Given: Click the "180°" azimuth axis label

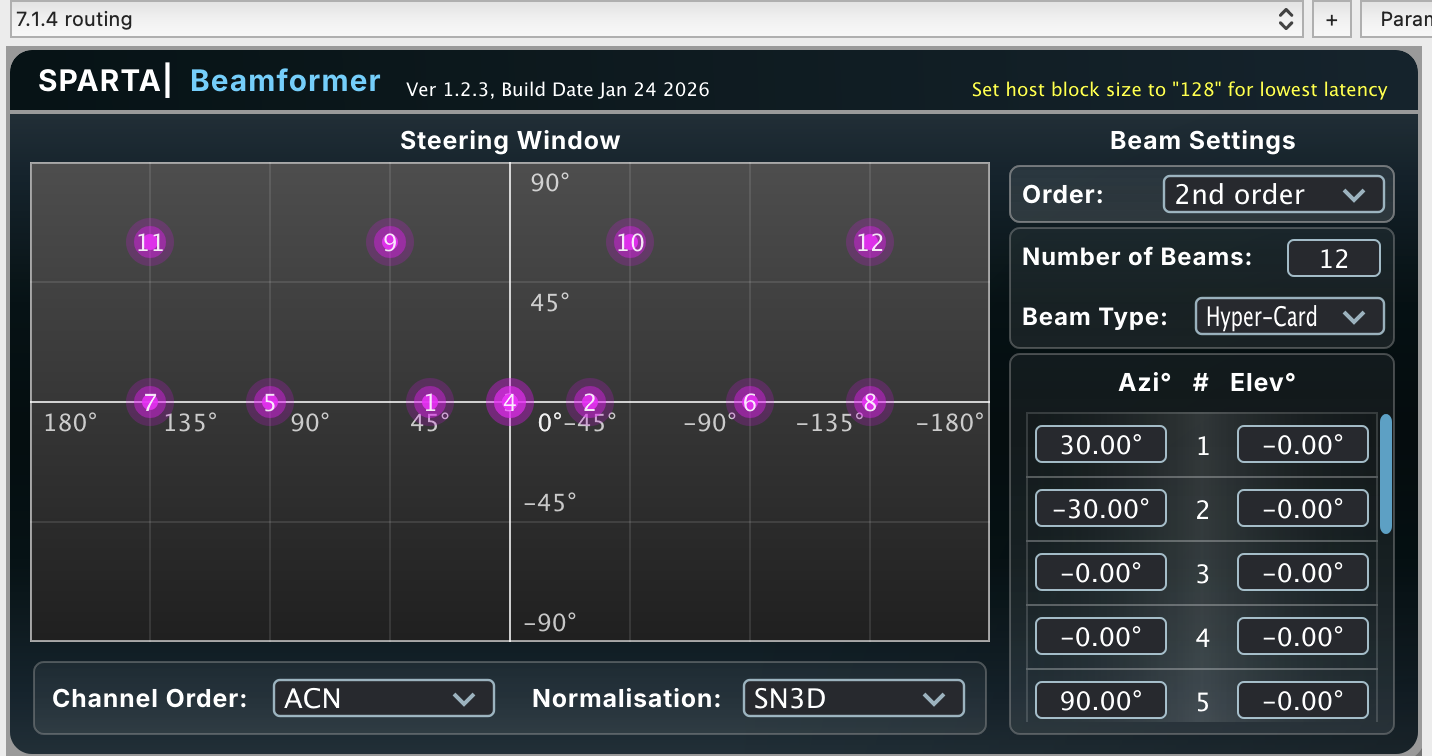Looking at the screenshot, I should [x=71, y=423].
